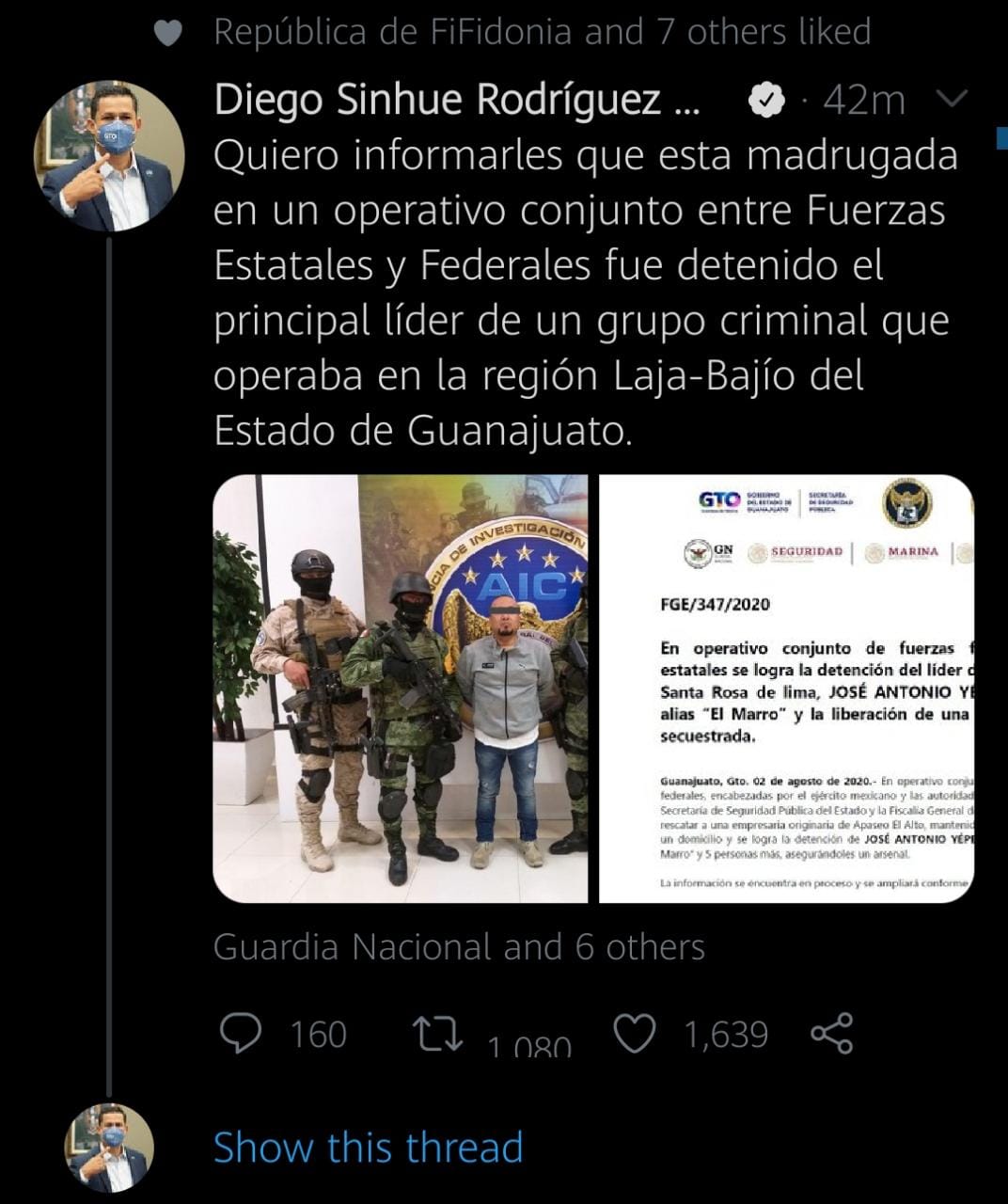Open the reply comment icon
The width and height of the screenshot is (1008, 1204).
(x=241, y=1033)
